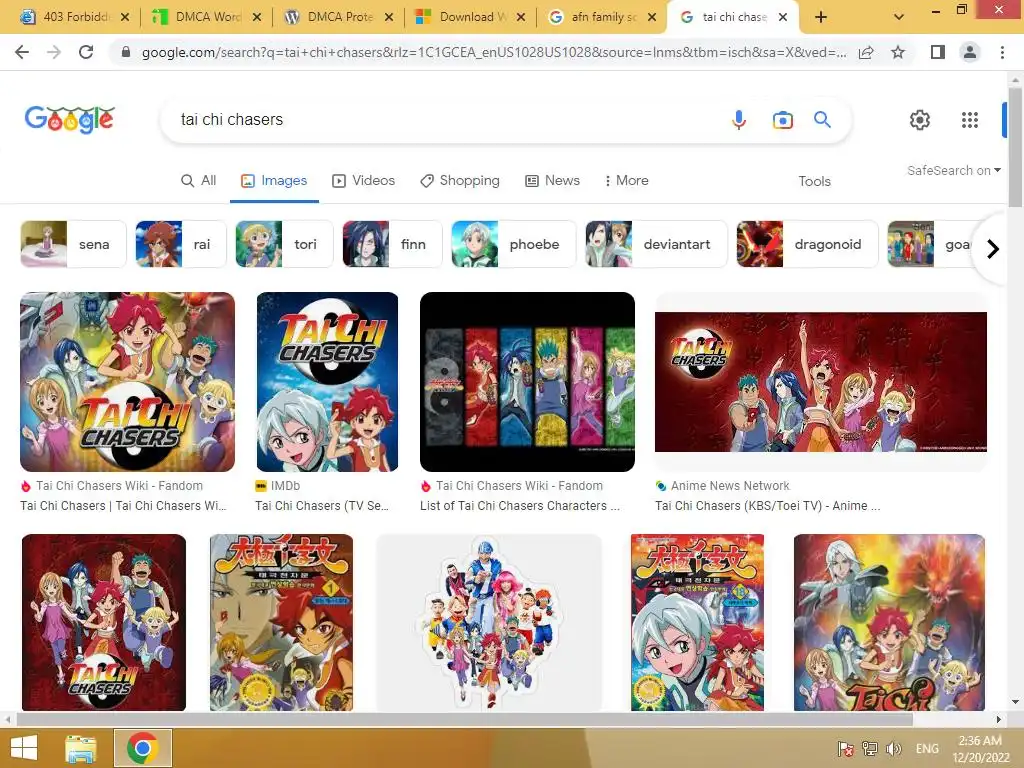Open the Tools options
1024x768 pixels.
click(814, 182)
